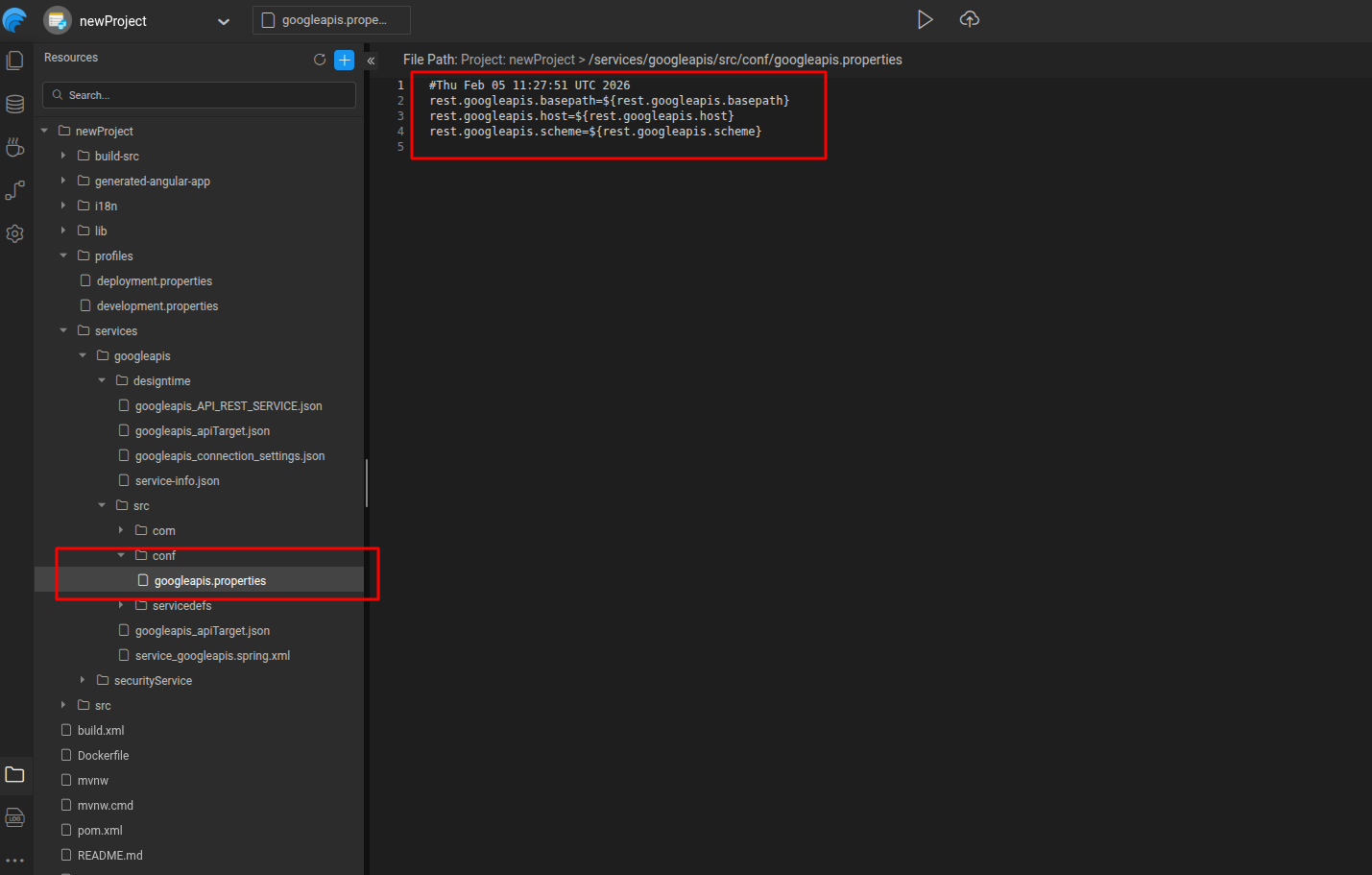Click the more options ellipsis in sidebar
This screenshot has height=875, width=1372.
point(15,860)
